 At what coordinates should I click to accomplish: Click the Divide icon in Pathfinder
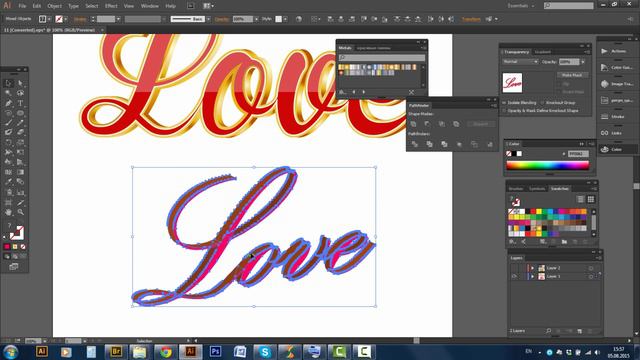click(x=415, y=144)
